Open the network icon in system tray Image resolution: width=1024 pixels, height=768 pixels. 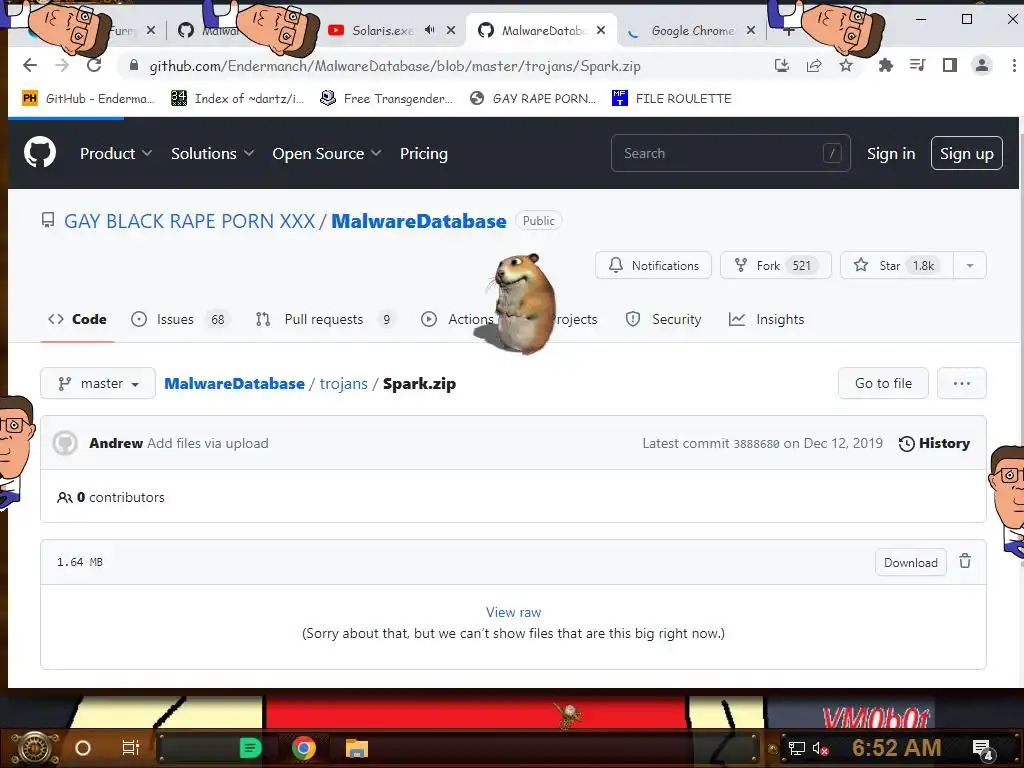(797, 748)
